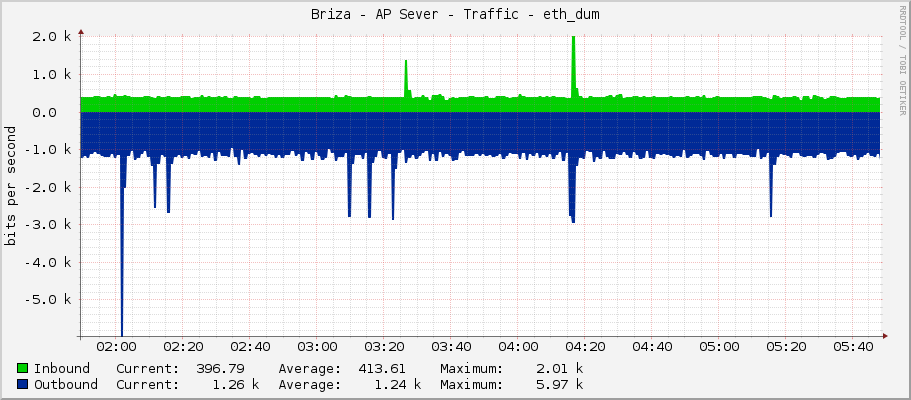Click the 05:20 time axis label
The width and height of the screenshot is (911, 400).
coord(786,347)
